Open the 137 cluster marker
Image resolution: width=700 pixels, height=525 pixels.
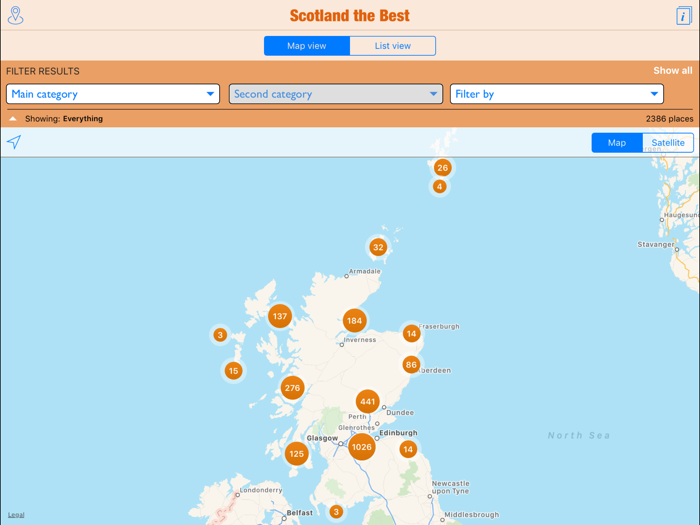(x=280, y=316)
